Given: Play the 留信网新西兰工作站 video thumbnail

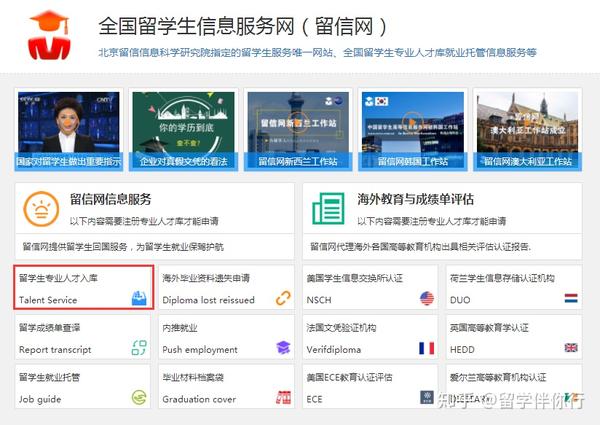Looking at the screenshot, I should (298, 129).
